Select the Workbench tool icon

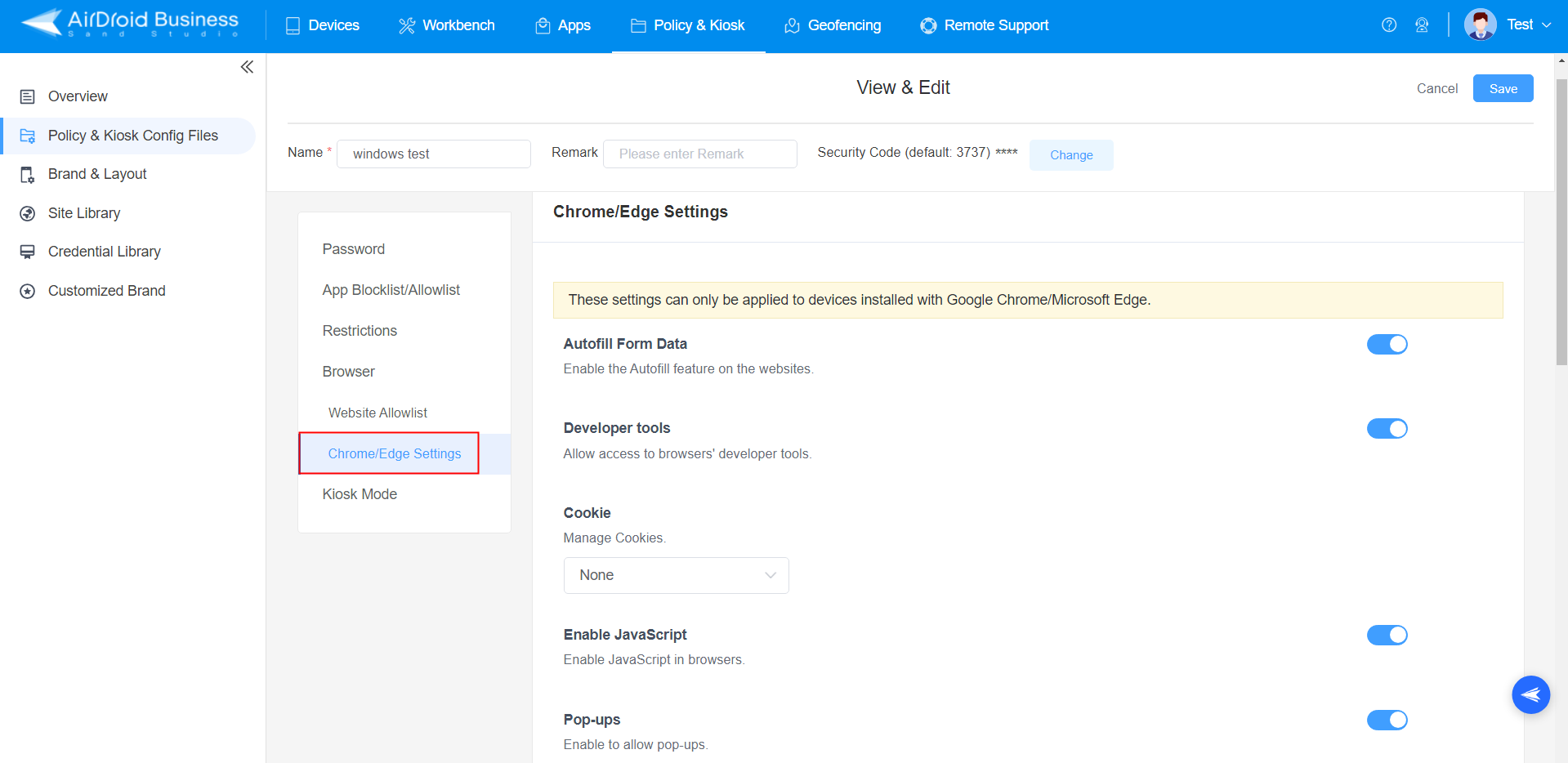[x=405, y=25]
